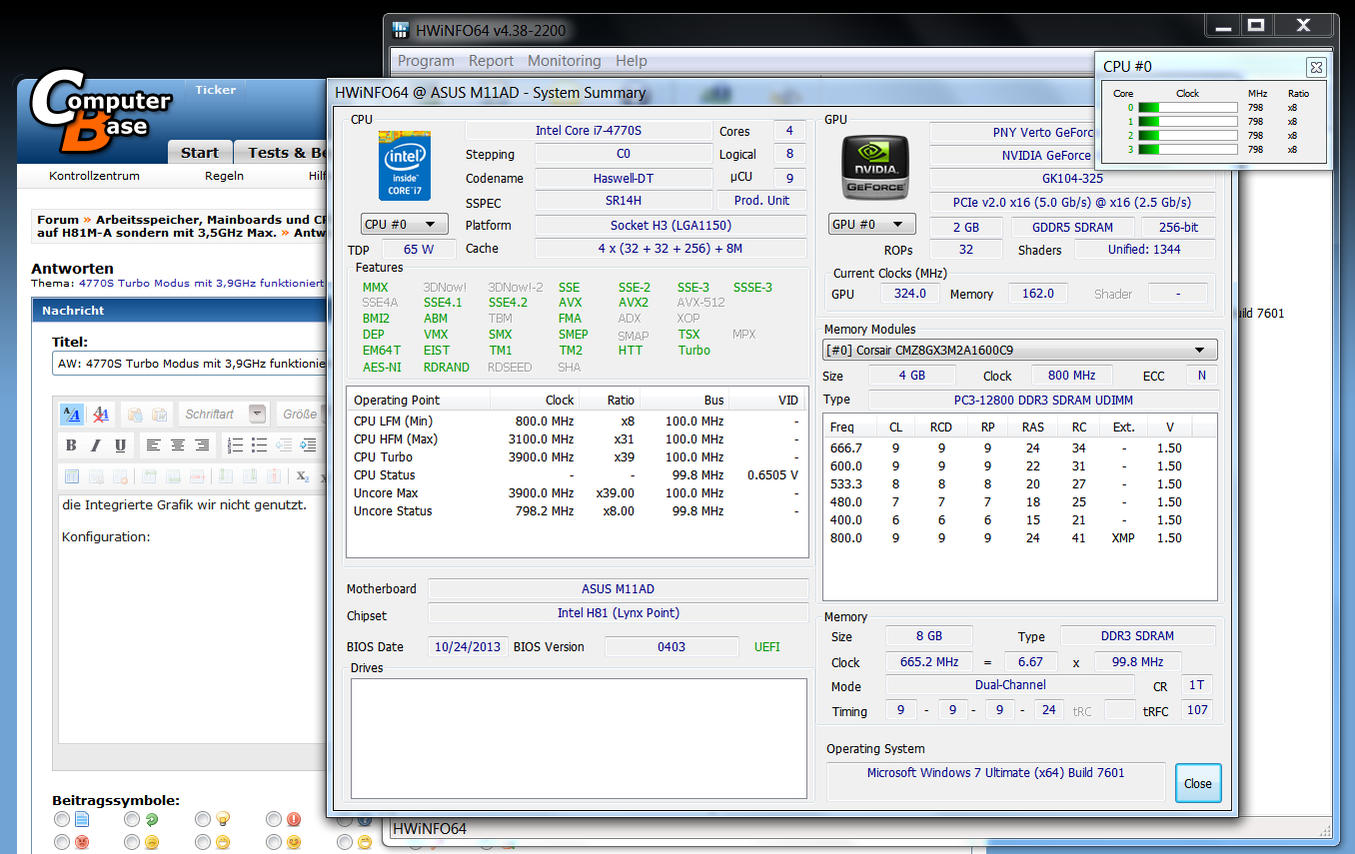Select the red exclamation post symbol radio
Image resolution: width=1355 pixels, height=854 pixels.
(274, 819)
